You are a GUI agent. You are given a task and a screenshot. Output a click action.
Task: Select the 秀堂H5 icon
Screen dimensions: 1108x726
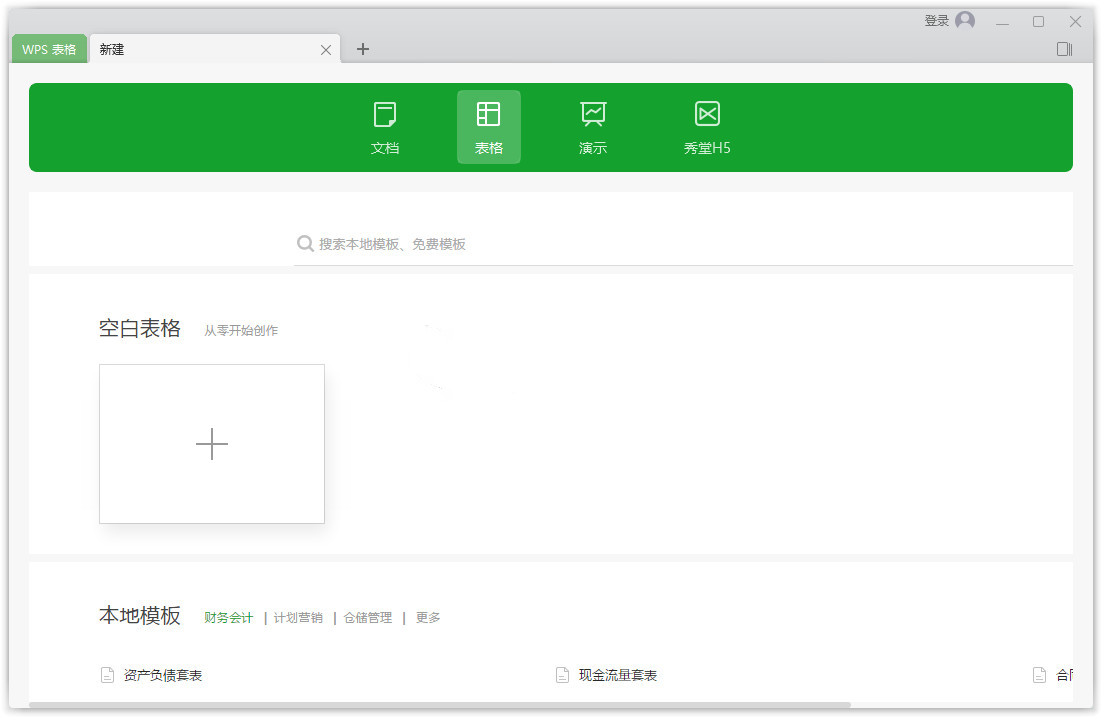click(707, 115)
